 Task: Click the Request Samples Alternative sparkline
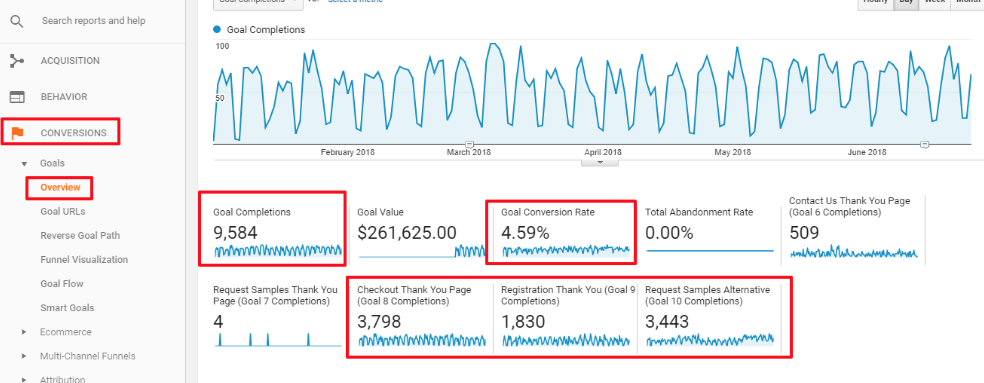point(710,340)
